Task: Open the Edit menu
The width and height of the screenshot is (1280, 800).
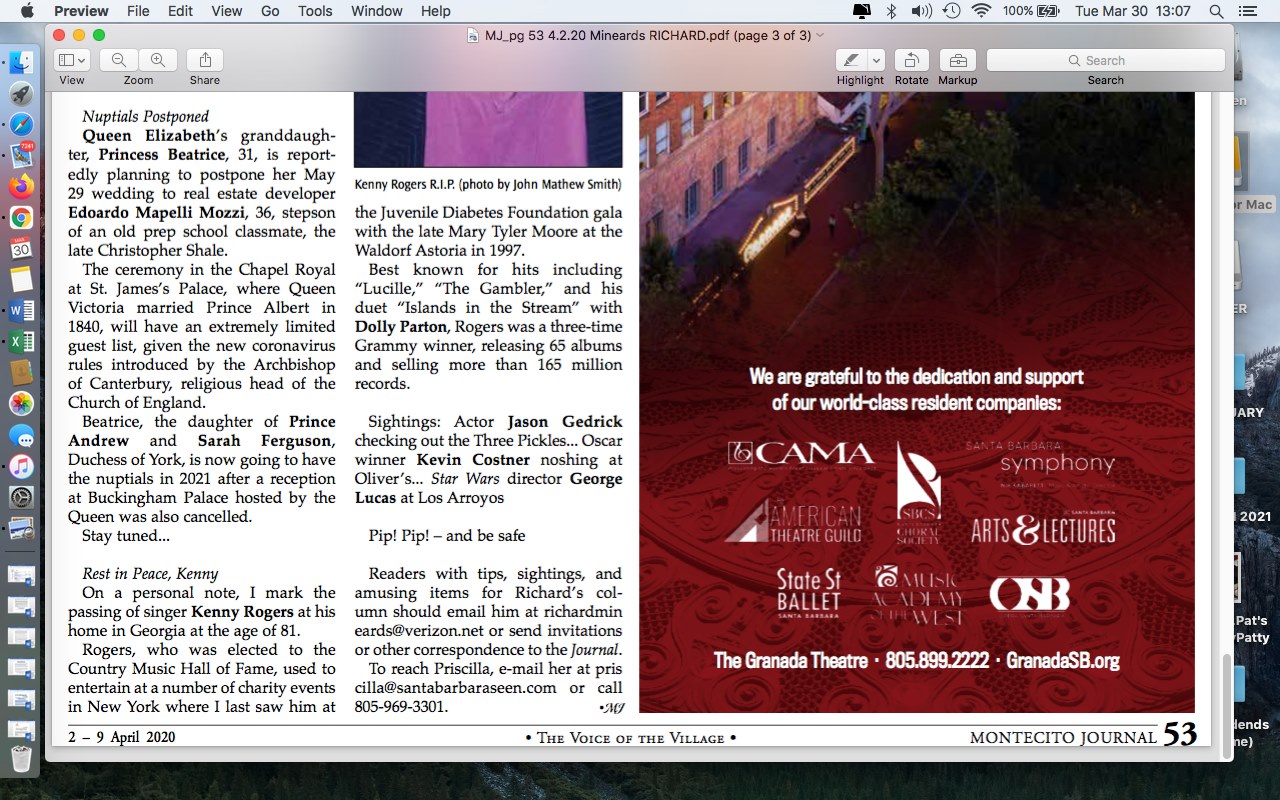Action: pos(180,11)
